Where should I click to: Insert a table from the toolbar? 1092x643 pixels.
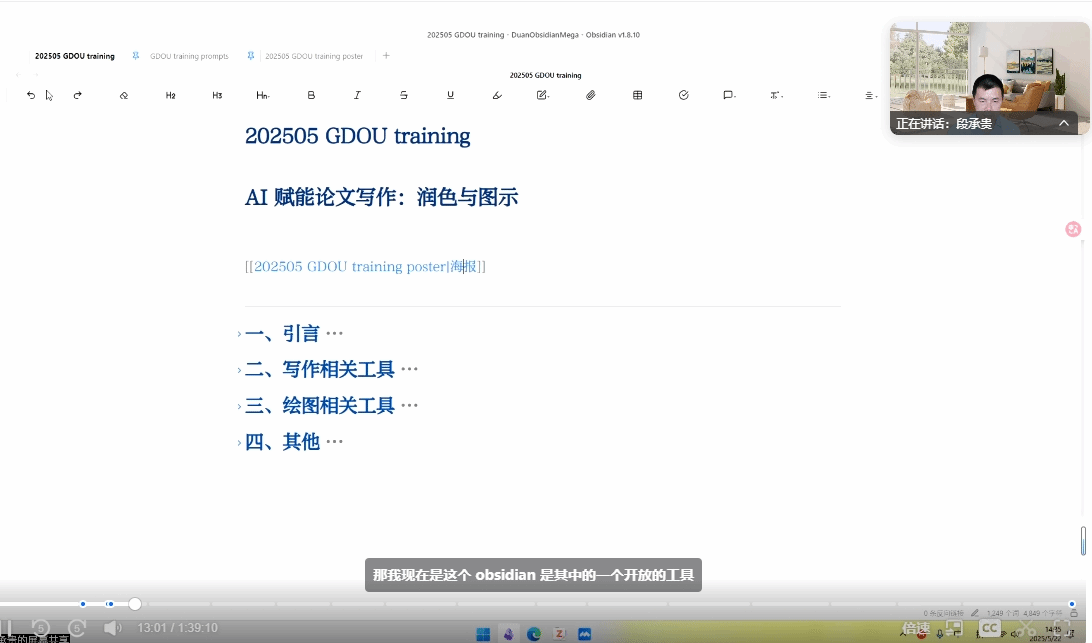[637, 95]
